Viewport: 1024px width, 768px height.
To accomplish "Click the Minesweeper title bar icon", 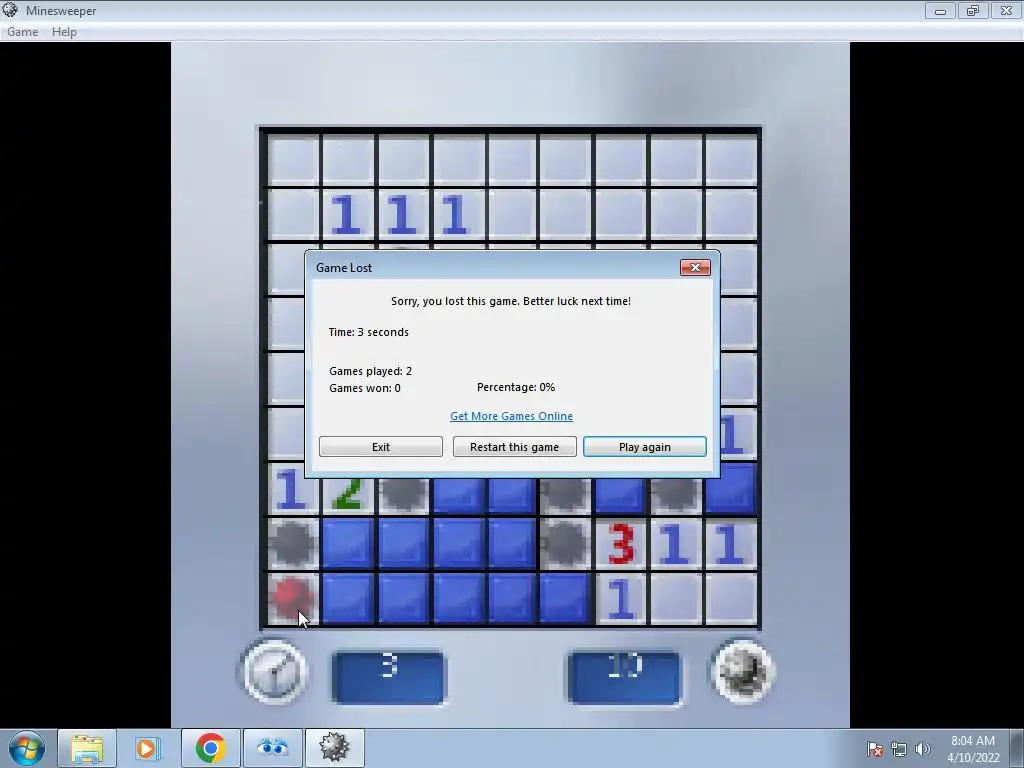I will click(10, 10).
